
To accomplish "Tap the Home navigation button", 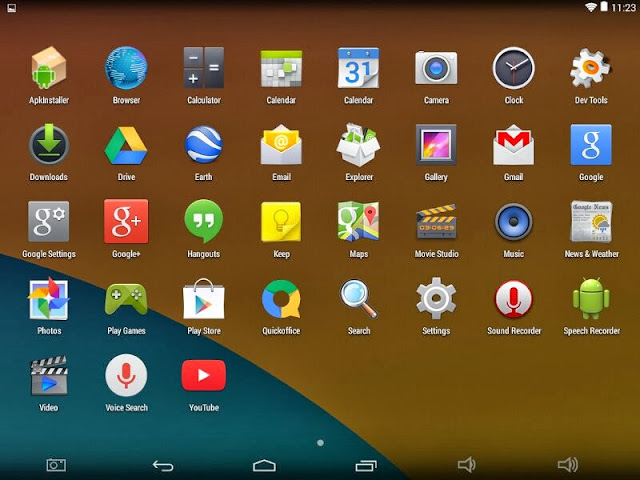I will 264,465.
